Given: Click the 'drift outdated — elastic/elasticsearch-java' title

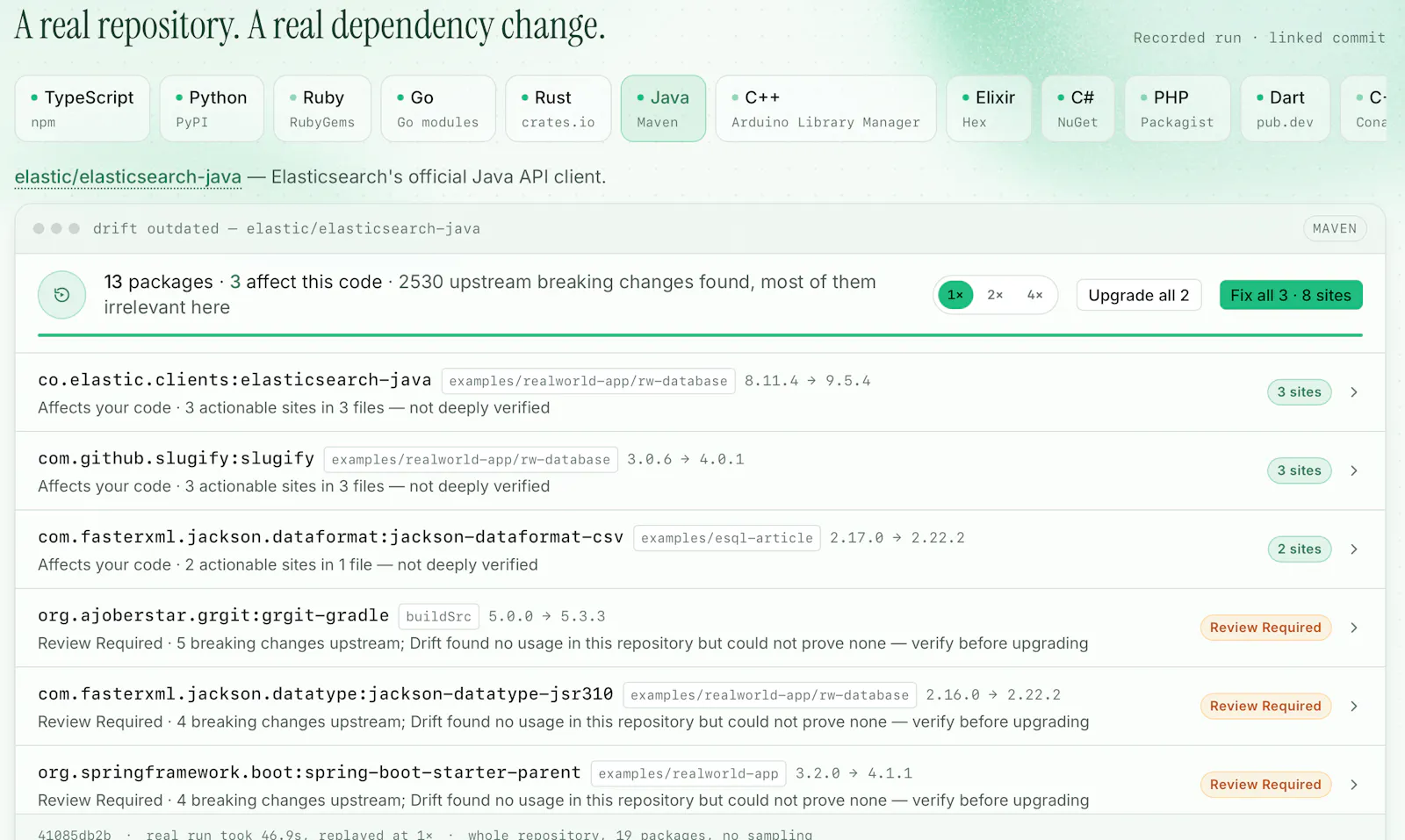Looking at the screenshot, I should [286, 228].
